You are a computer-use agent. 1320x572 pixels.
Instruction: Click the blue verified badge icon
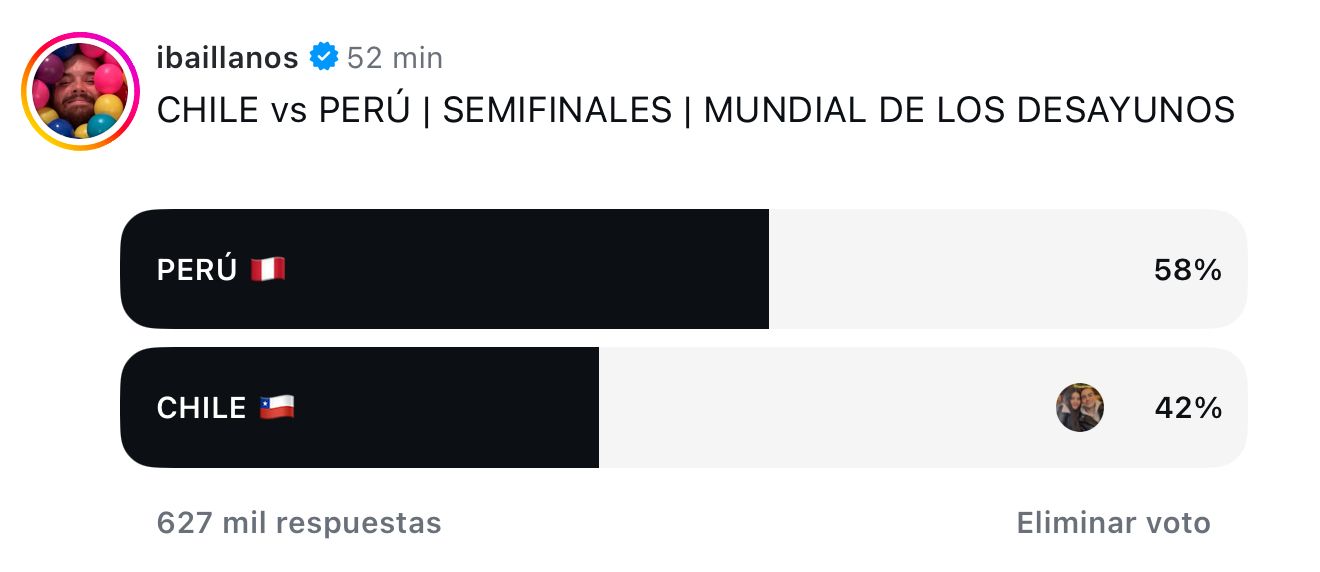tap(323, 57)
